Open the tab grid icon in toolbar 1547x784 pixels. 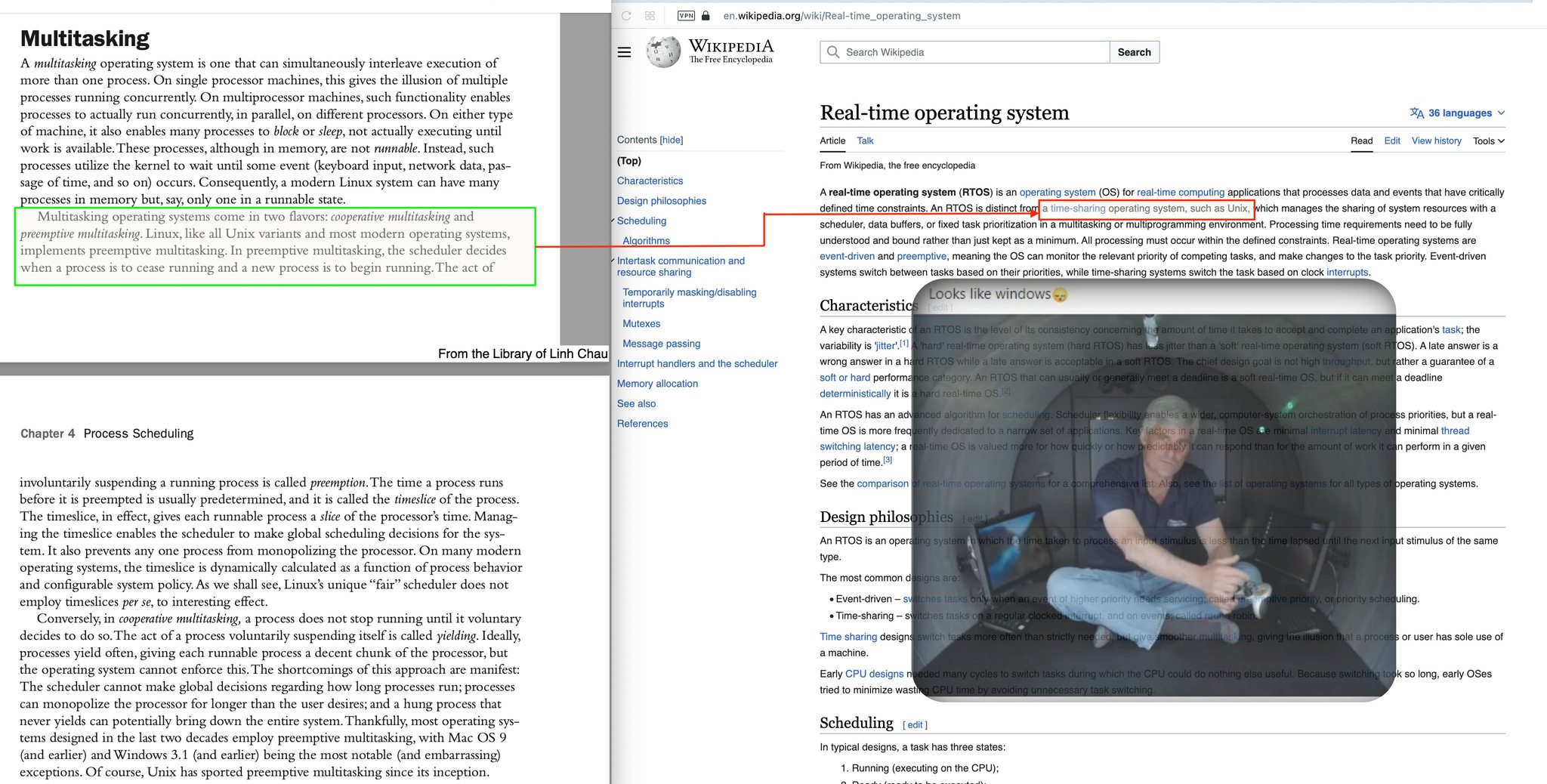coord(650,15)
